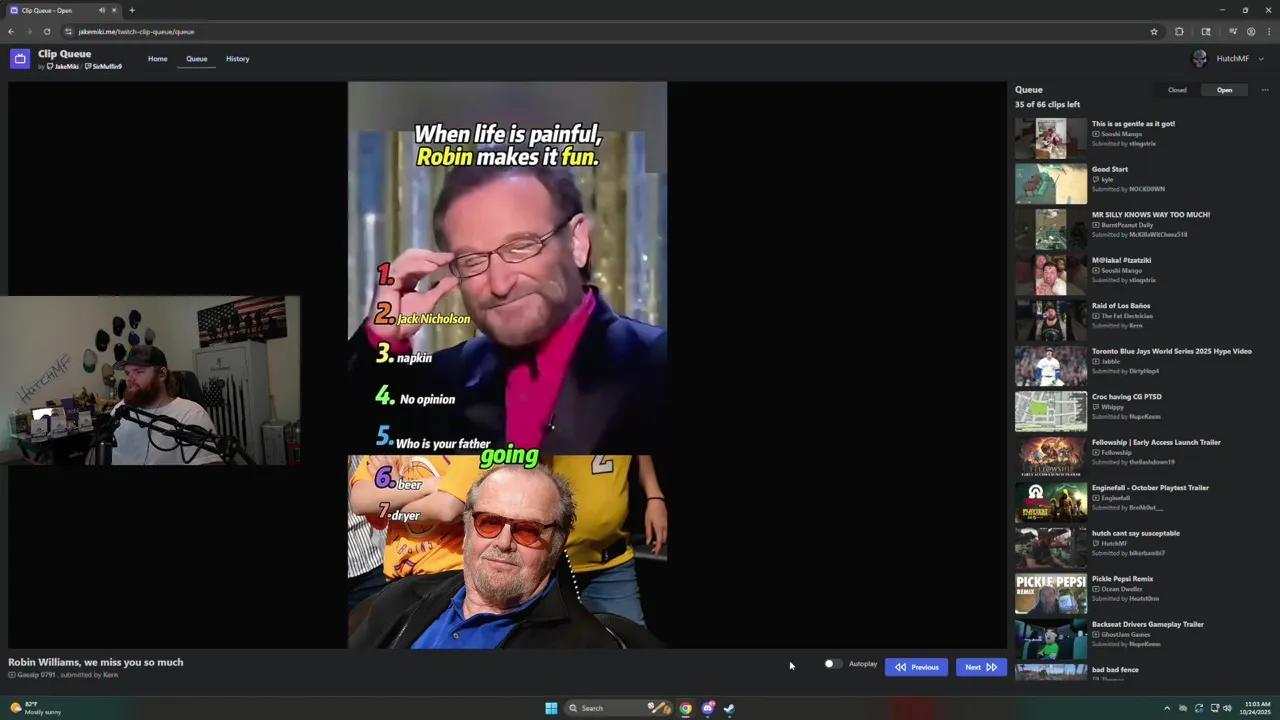The width and height of the screenshot is (1280, 720).
Task: Open a new browser tab
Action: coord(132,10)
